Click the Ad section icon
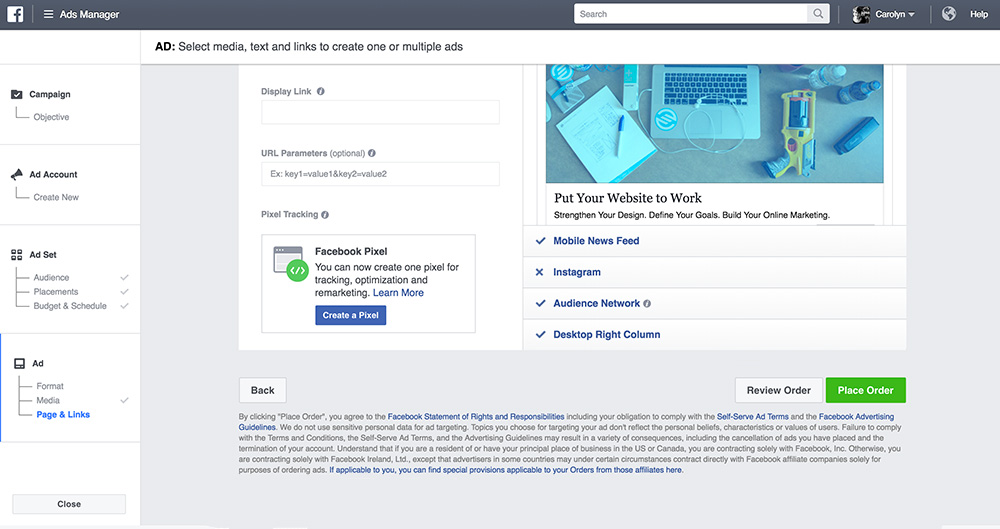This screenshot has height=529, width=1000. (x=20, y=363)
